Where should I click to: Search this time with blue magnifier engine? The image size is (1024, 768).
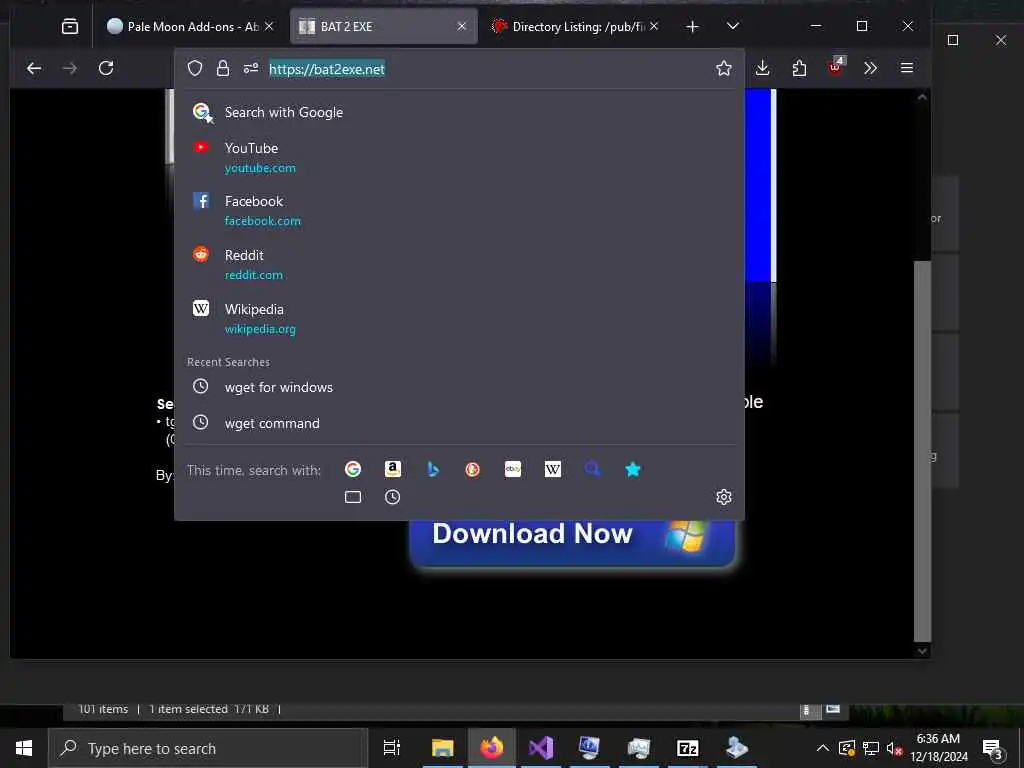click(592, 470)
